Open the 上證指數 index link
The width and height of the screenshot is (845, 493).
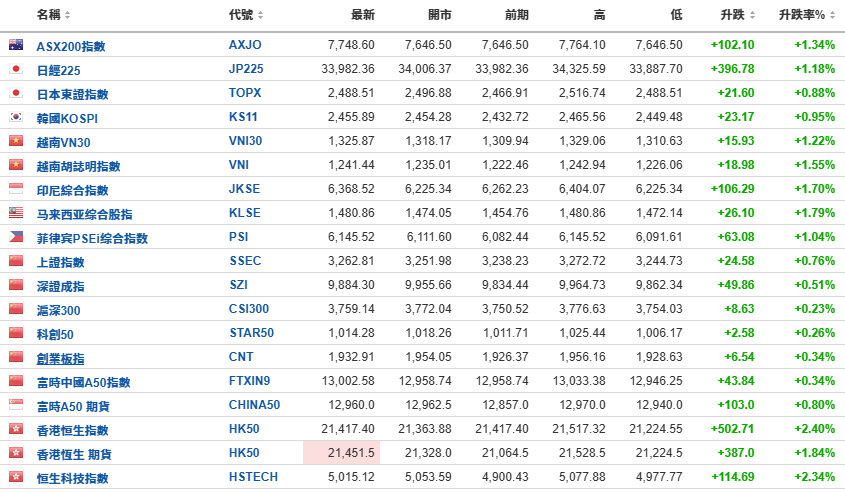click(60, 262)
